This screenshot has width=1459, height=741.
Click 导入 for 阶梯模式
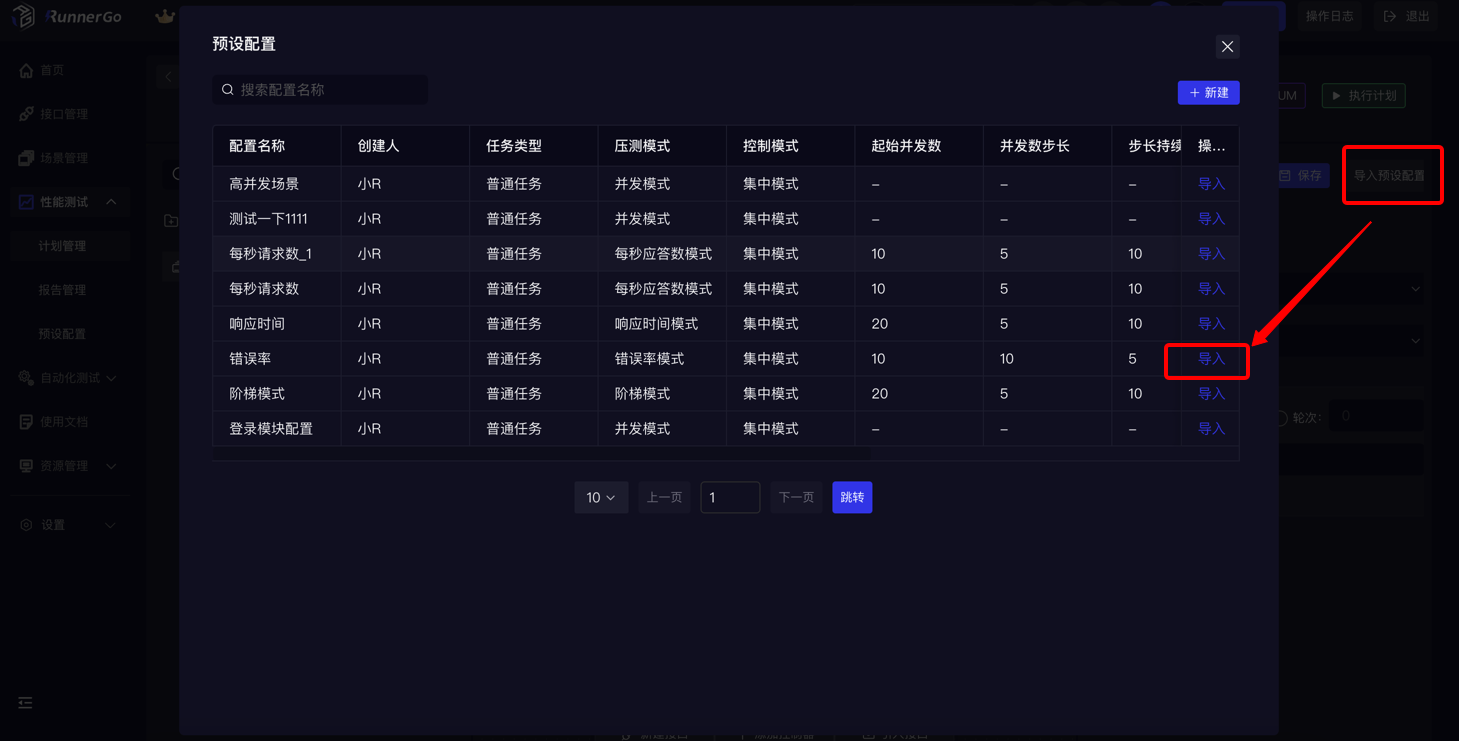coord(1211,394)
